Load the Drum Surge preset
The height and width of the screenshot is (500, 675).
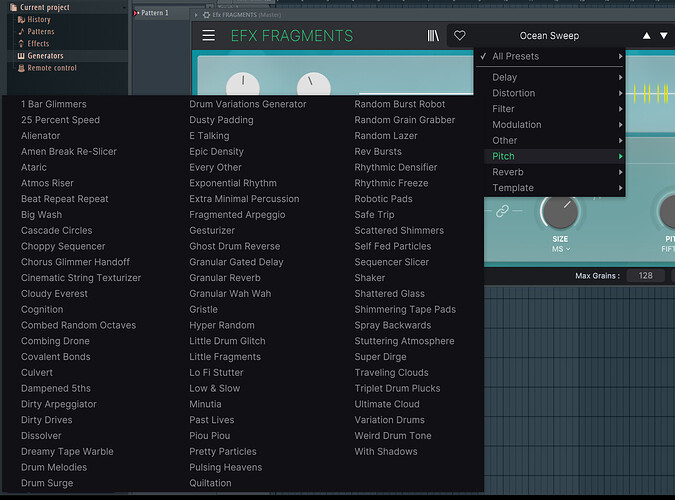[x=47, y=483]
